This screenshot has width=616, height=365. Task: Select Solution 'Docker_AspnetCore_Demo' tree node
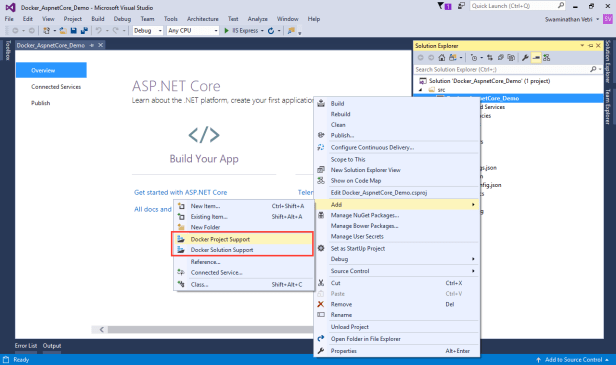489,81
